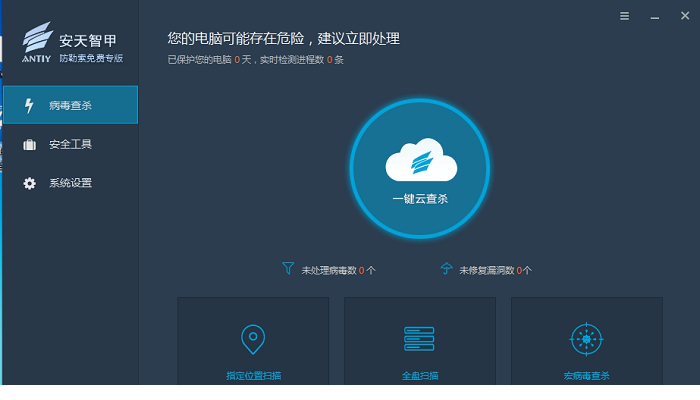
Task: Click the Antiy logo
Action: [x=38, y=42]
